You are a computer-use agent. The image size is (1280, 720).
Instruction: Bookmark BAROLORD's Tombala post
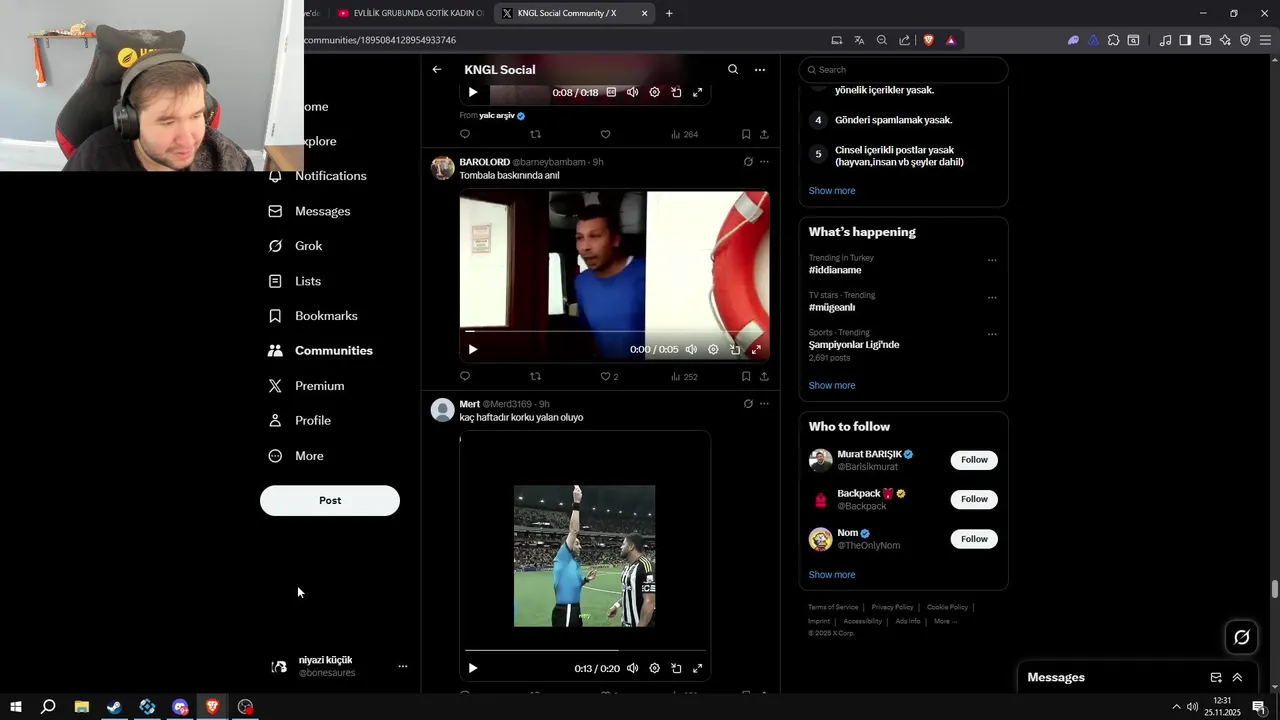point(746,376)
